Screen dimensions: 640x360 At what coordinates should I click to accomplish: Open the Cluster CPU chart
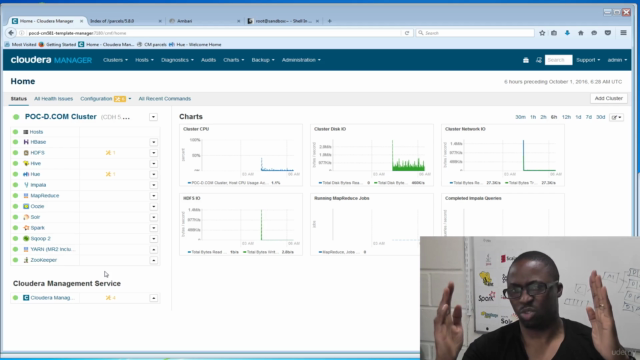tap(241, 156)
